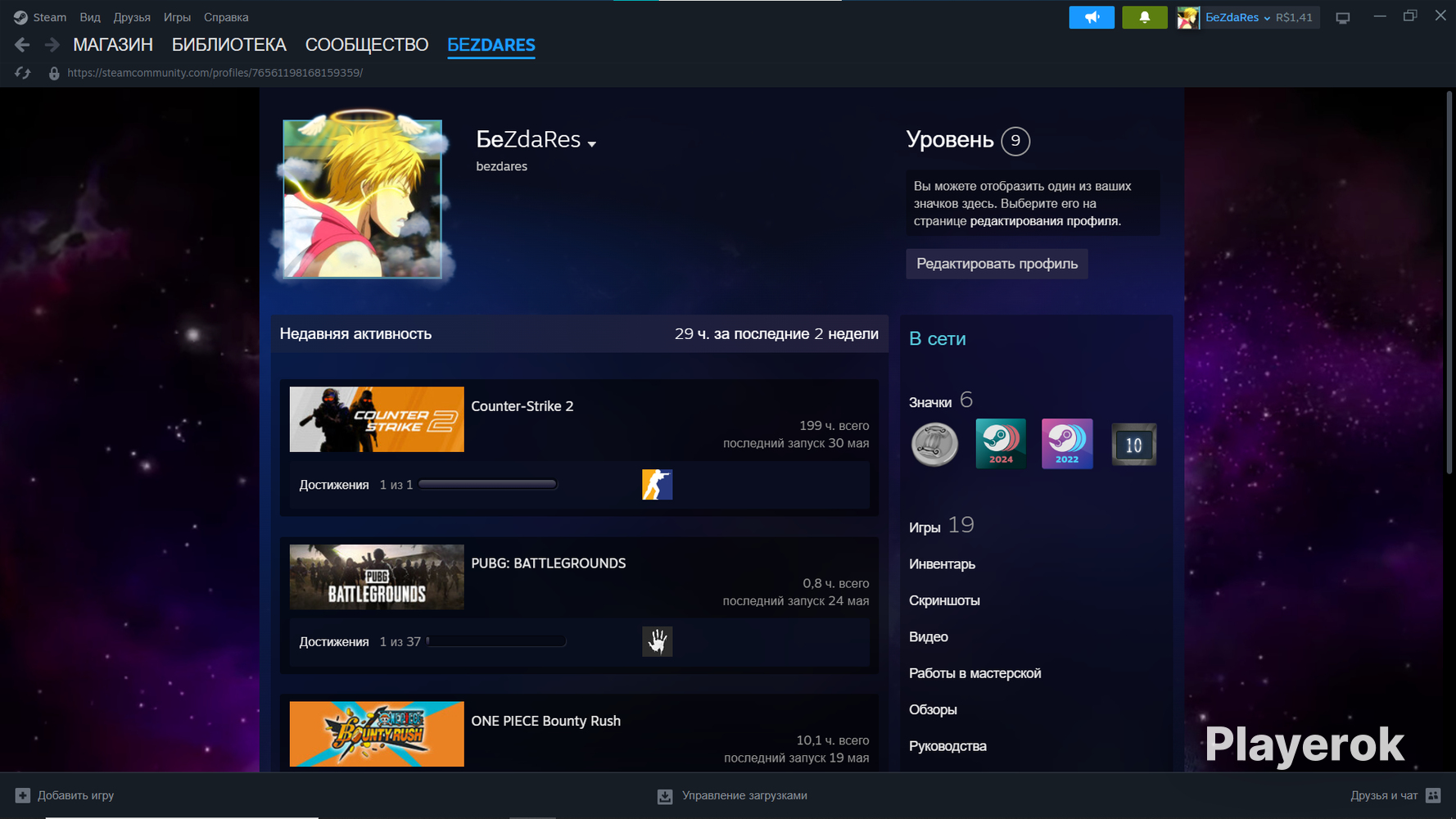Click the large profile avatar picture
This screenshot has width=1456, height=819.
click(x=362, y=199)
